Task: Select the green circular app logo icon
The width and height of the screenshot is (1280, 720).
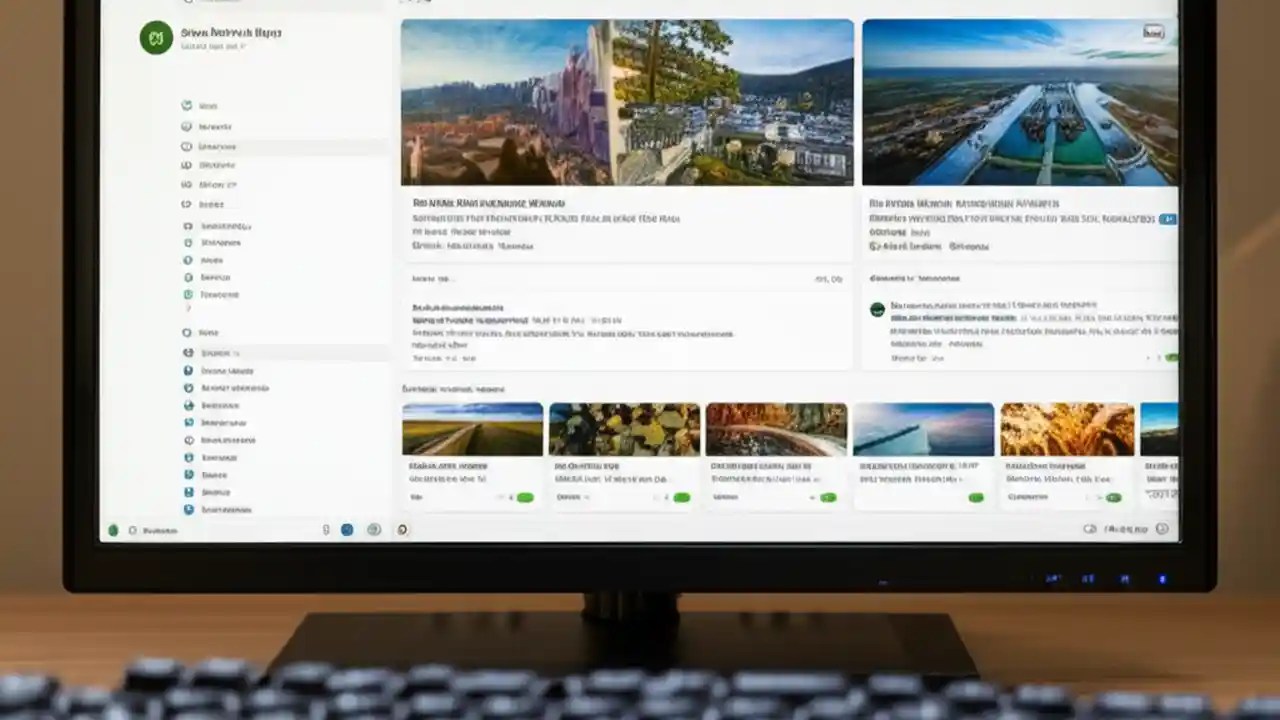Action: [x=156, y=37]
